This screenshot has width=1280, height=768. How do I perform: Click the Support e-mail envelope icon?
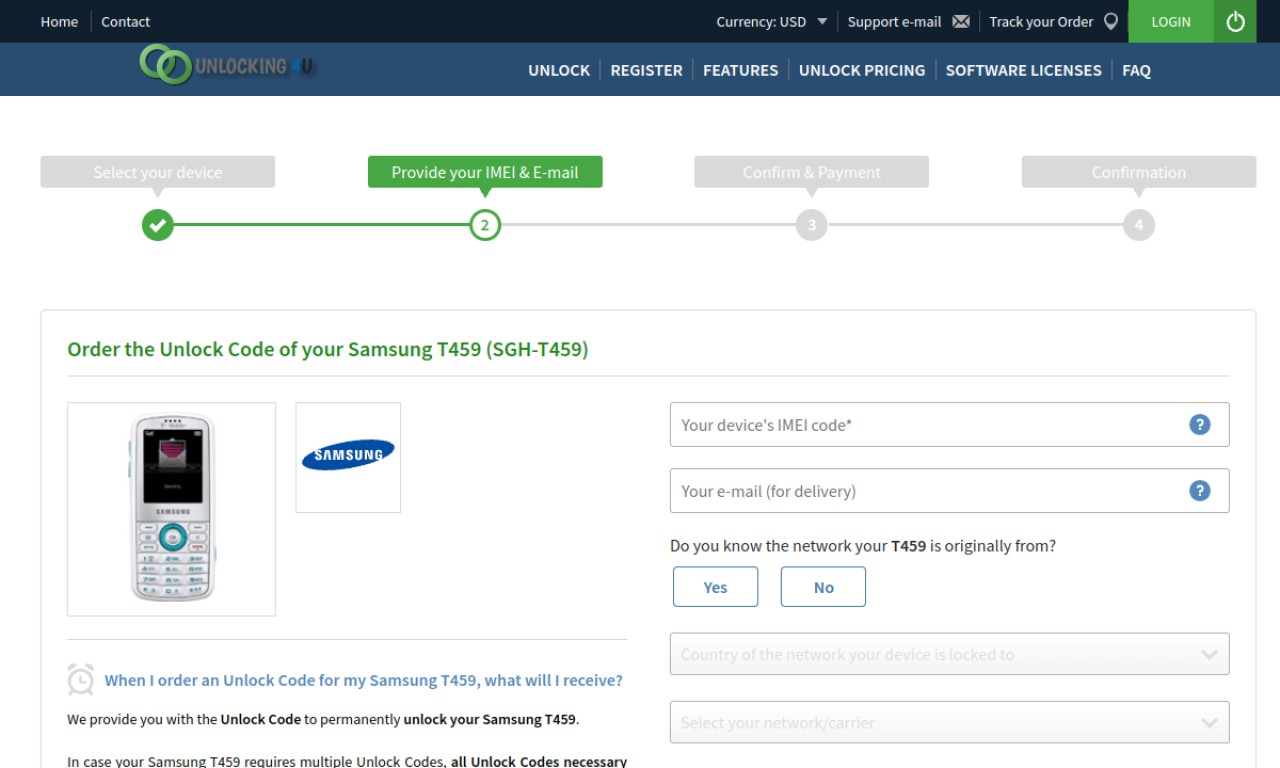tap(961, 21)
